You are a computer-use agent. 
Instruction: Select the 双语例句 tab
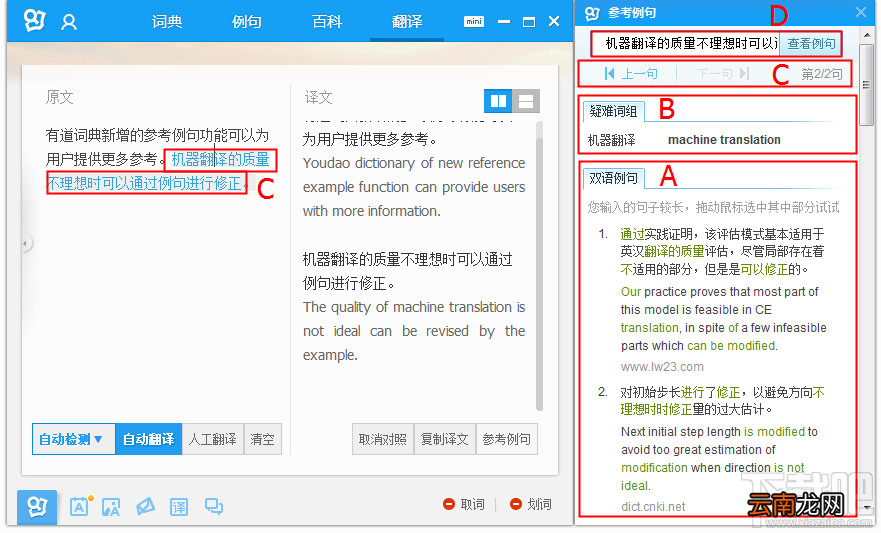click(613, 178)
